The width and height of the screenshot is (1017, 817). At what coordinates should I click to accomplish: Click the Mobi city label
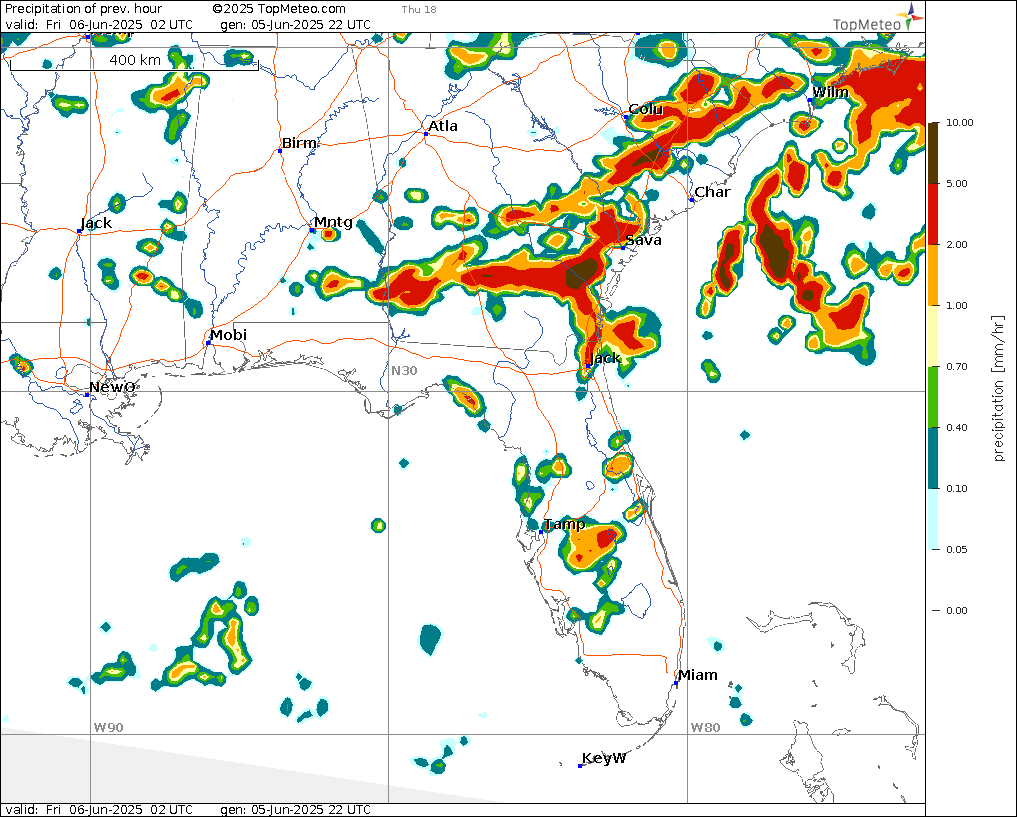pyautogui.click(x=228, y=335)
